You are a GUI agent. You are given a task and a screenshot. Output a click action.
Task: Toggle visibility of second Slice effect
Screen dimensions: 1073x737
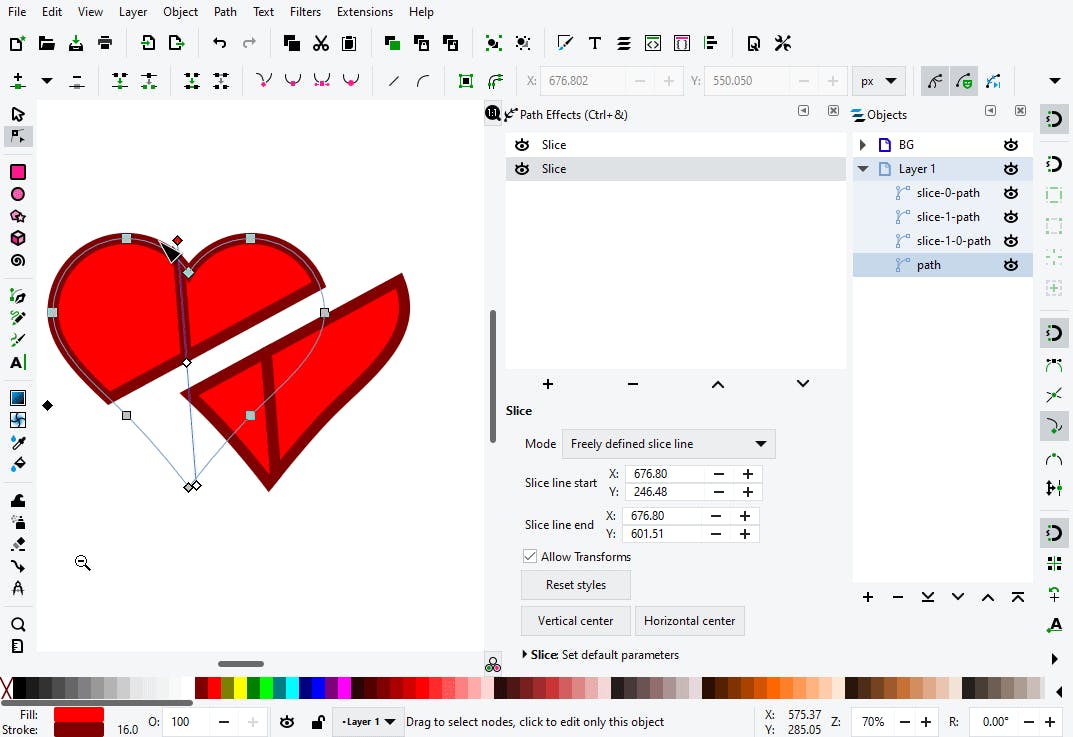point(522,169)
